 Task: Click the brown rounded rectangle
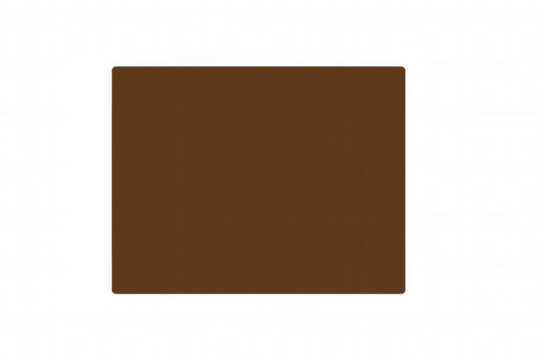point(258,180)
